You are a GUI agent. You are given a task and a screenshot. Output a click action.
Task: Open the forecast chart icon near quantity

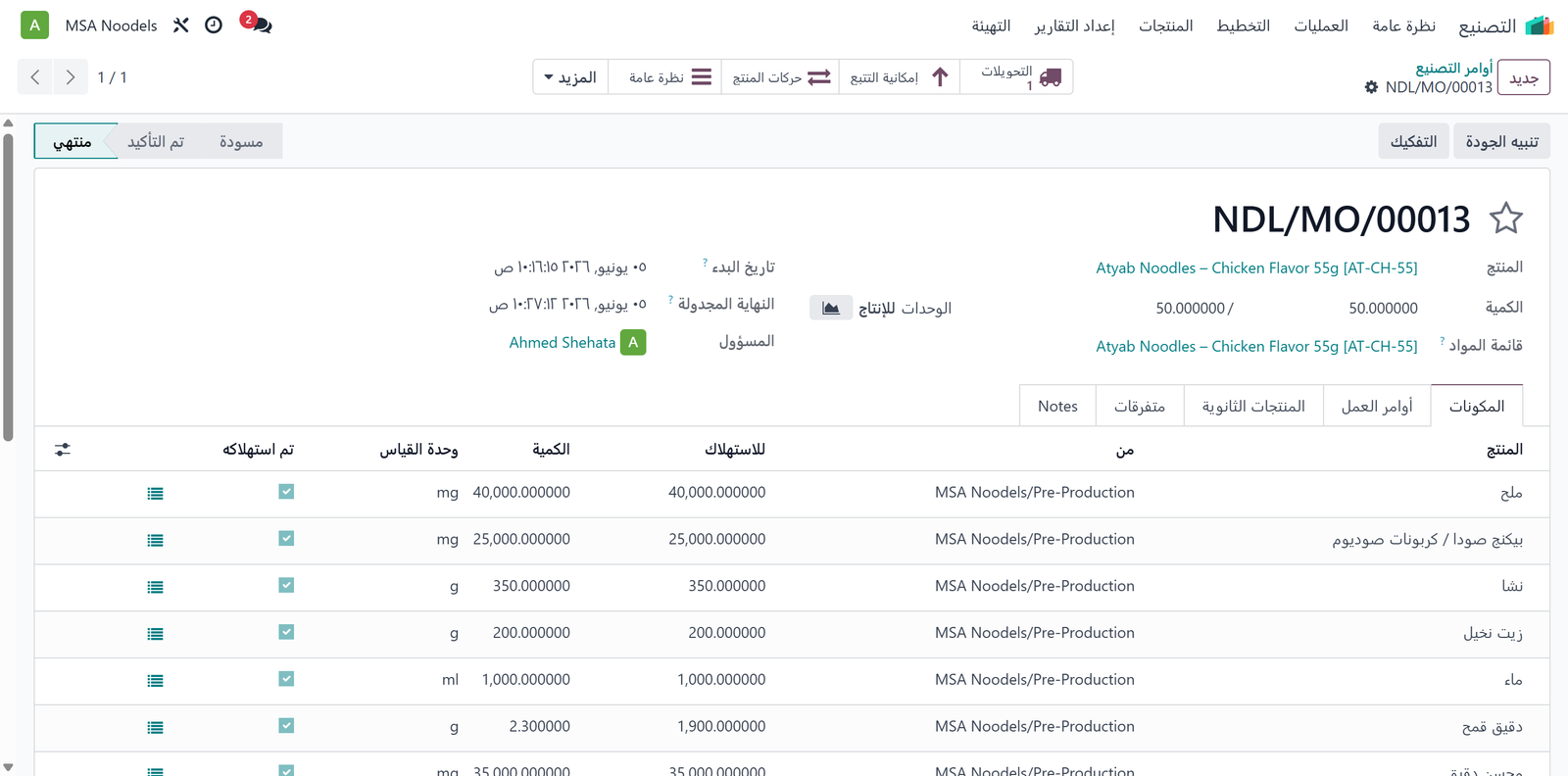831,308
